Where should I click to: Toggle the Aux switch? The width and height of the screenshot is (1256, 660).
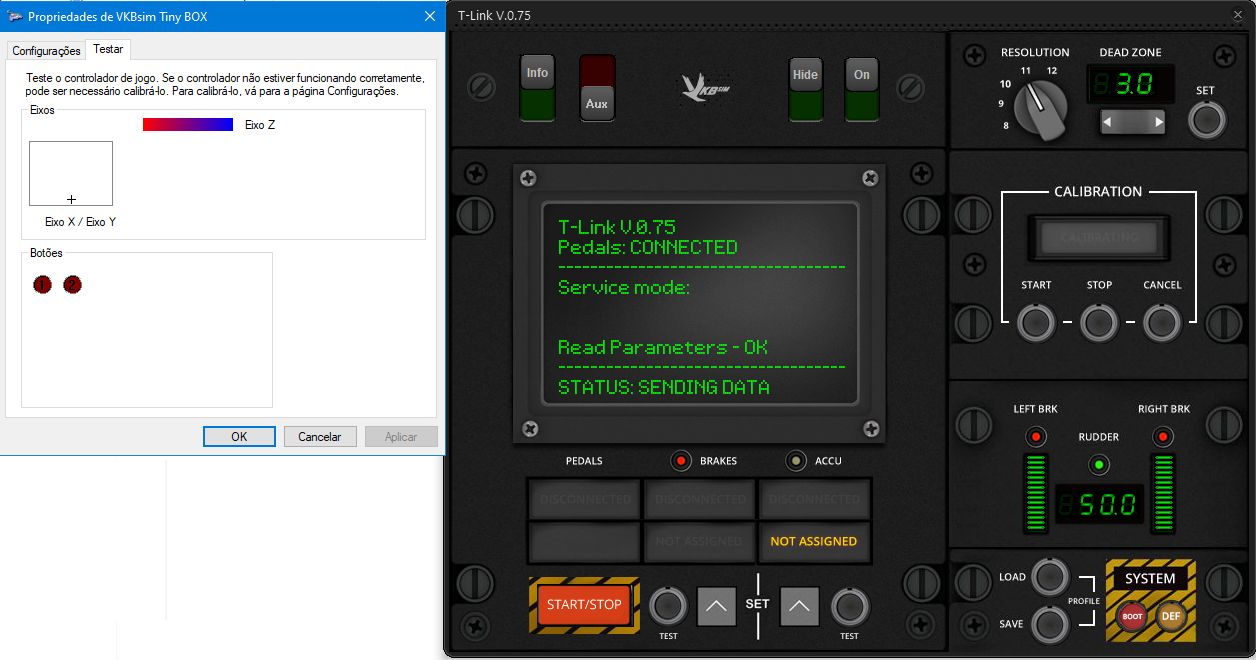click(x=597, y=88)
